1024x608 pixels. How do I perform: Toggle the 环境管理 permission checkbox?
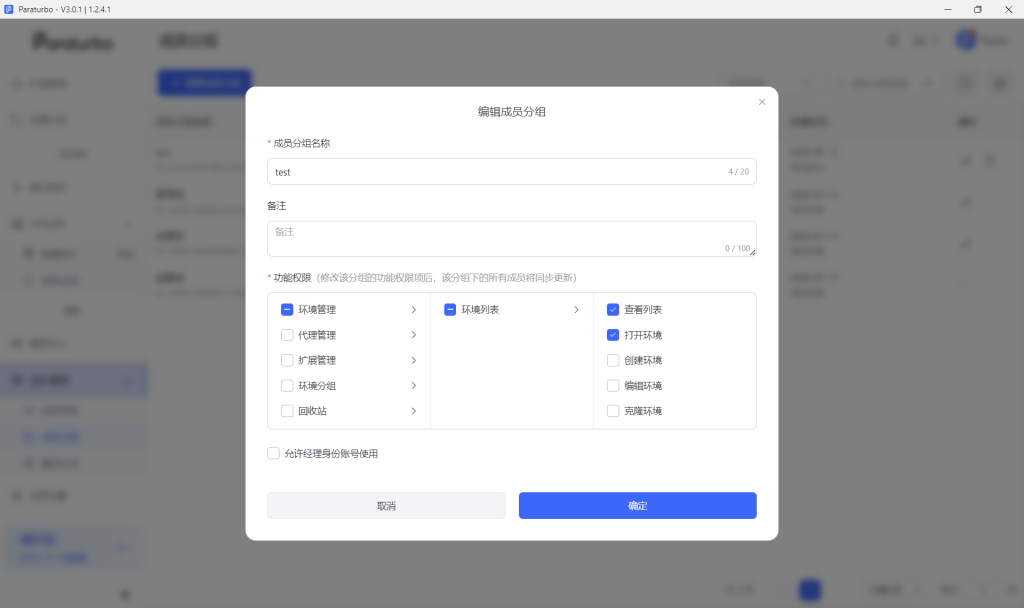[x=287, y=310]
